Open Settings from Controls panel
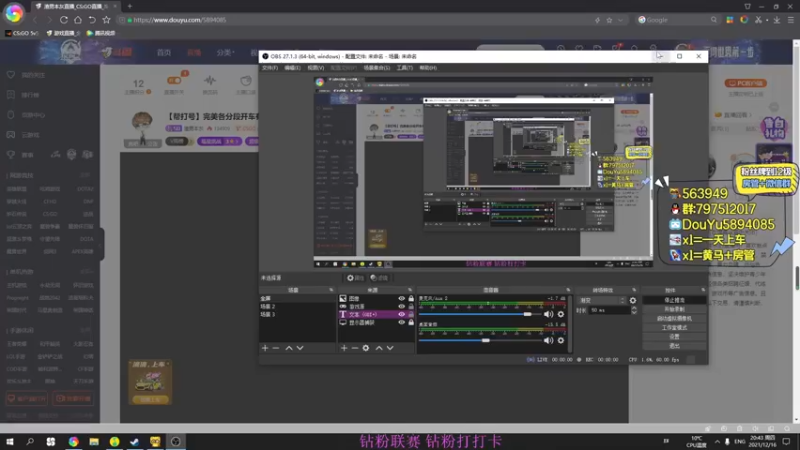Image resolution: width=800 pixels, height=450 pixels. click(674, 337)
